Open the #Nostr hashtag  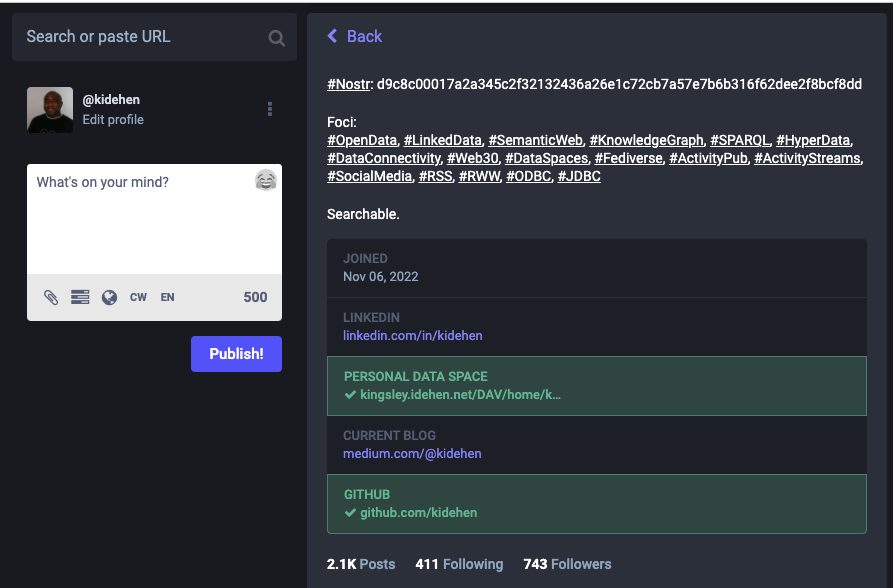pos(349,84)
